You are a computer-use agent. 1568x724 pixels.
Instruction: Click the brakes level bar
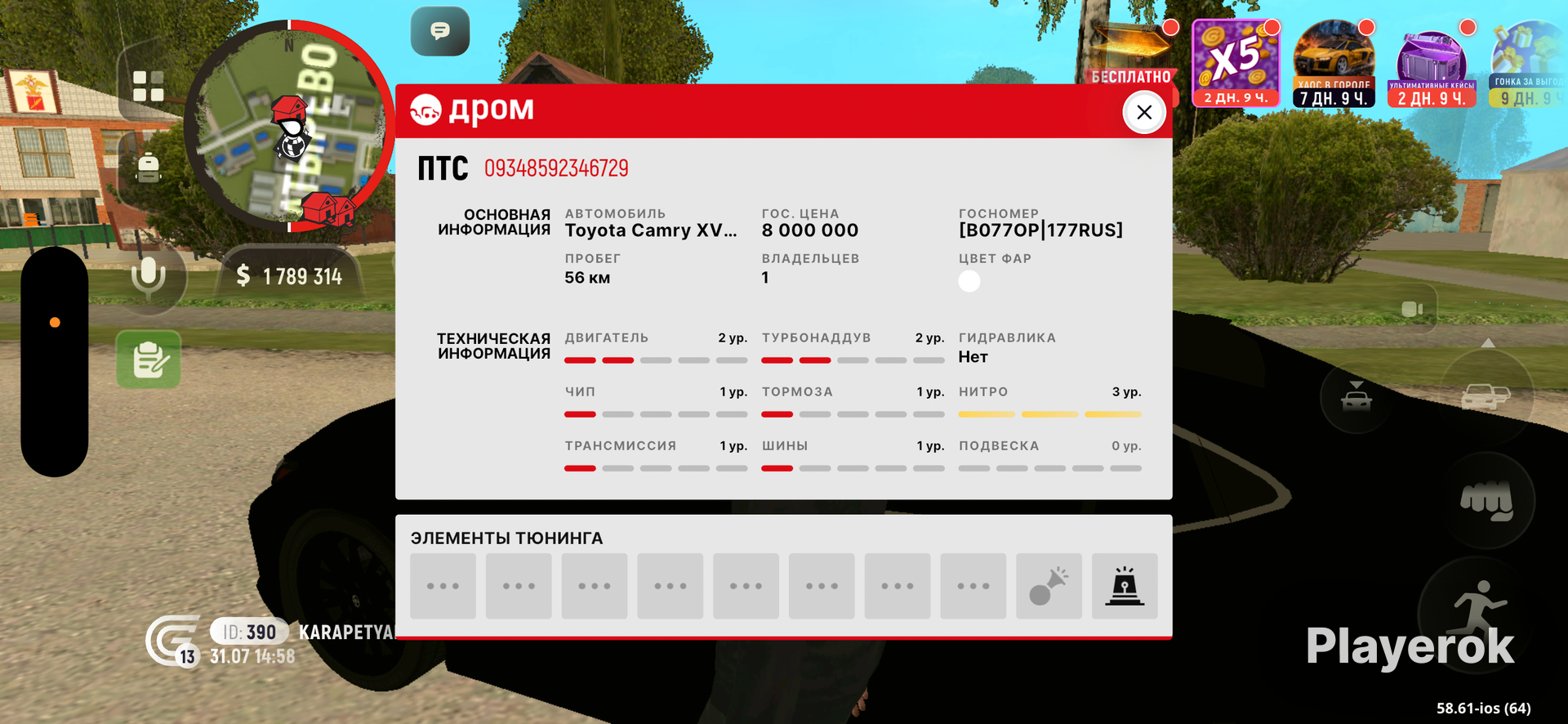[x=853, y=414]
